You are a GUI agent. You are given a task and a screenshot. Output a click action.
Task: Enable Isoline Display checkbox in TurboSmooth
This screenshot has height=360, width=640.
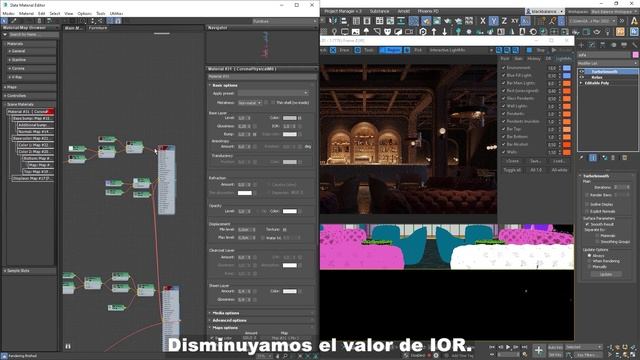(587, 204)
